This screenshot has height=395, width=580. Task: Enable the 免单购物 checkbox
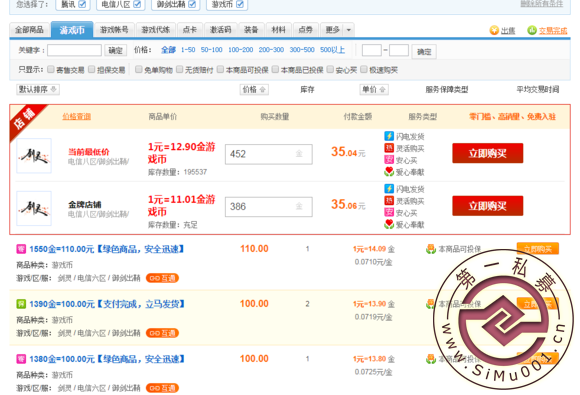tap(138, 69)
